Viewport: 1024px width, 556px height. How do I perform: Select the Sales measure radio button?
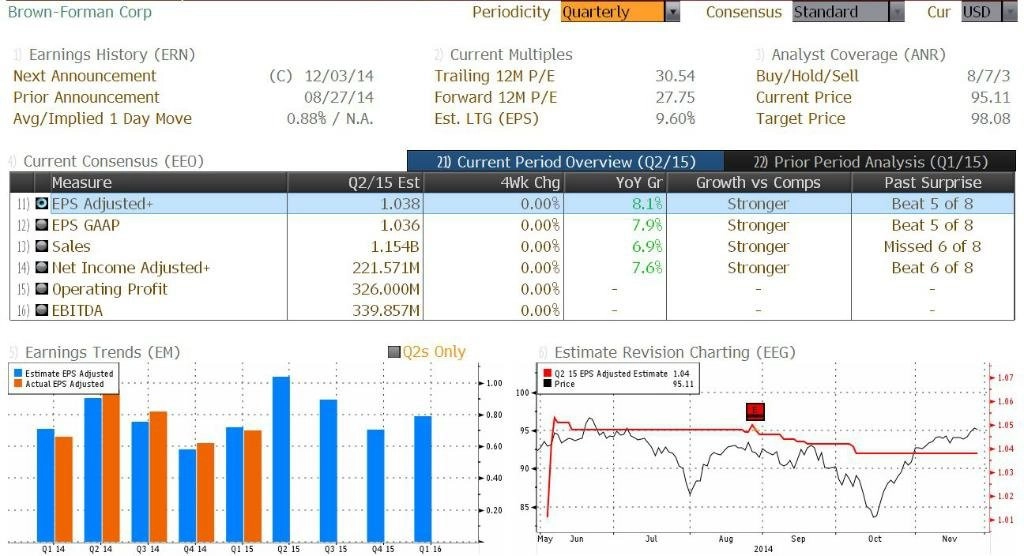pyautogui.click(x=42, y=246)
